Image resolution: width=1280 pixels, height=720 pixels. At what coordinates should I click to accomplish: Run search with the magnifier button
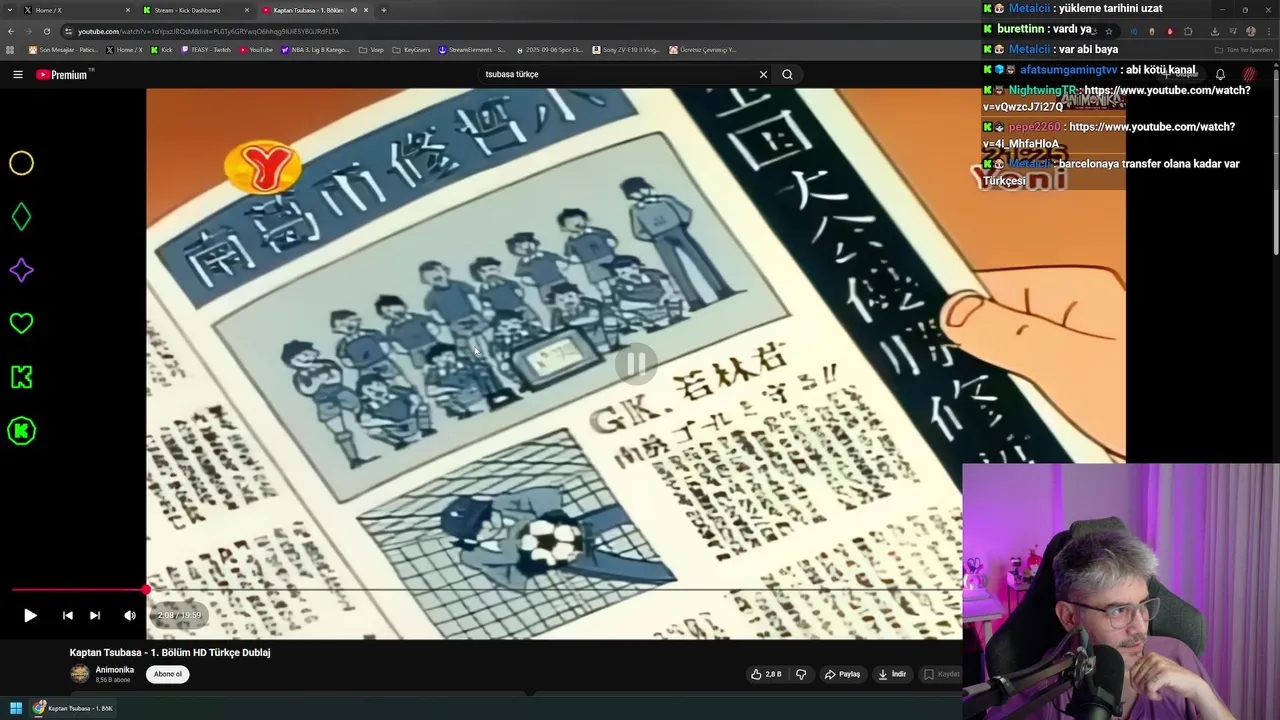coord(787,74)
